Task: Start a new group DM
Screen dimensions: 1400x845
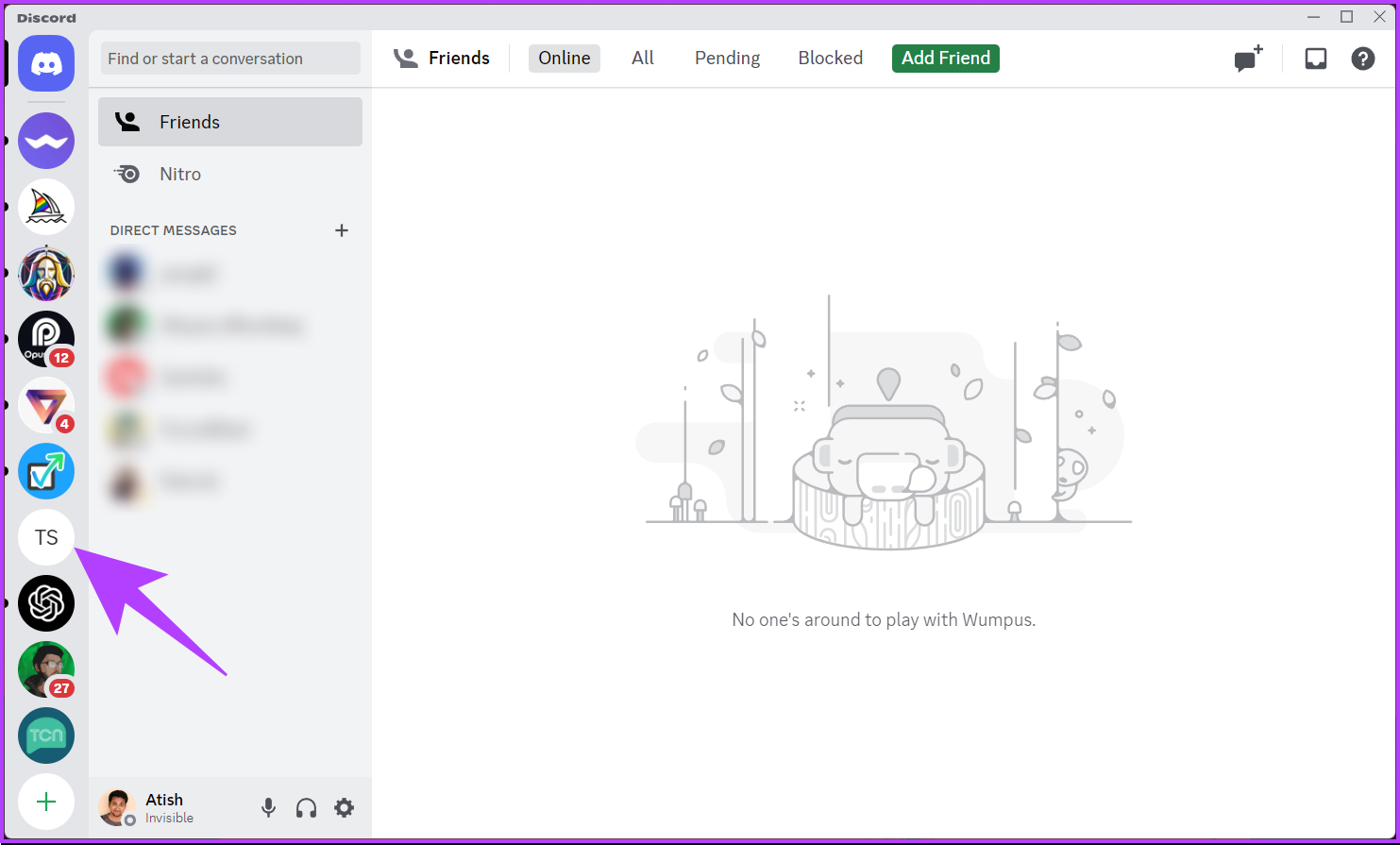Action: (1249, 59)
